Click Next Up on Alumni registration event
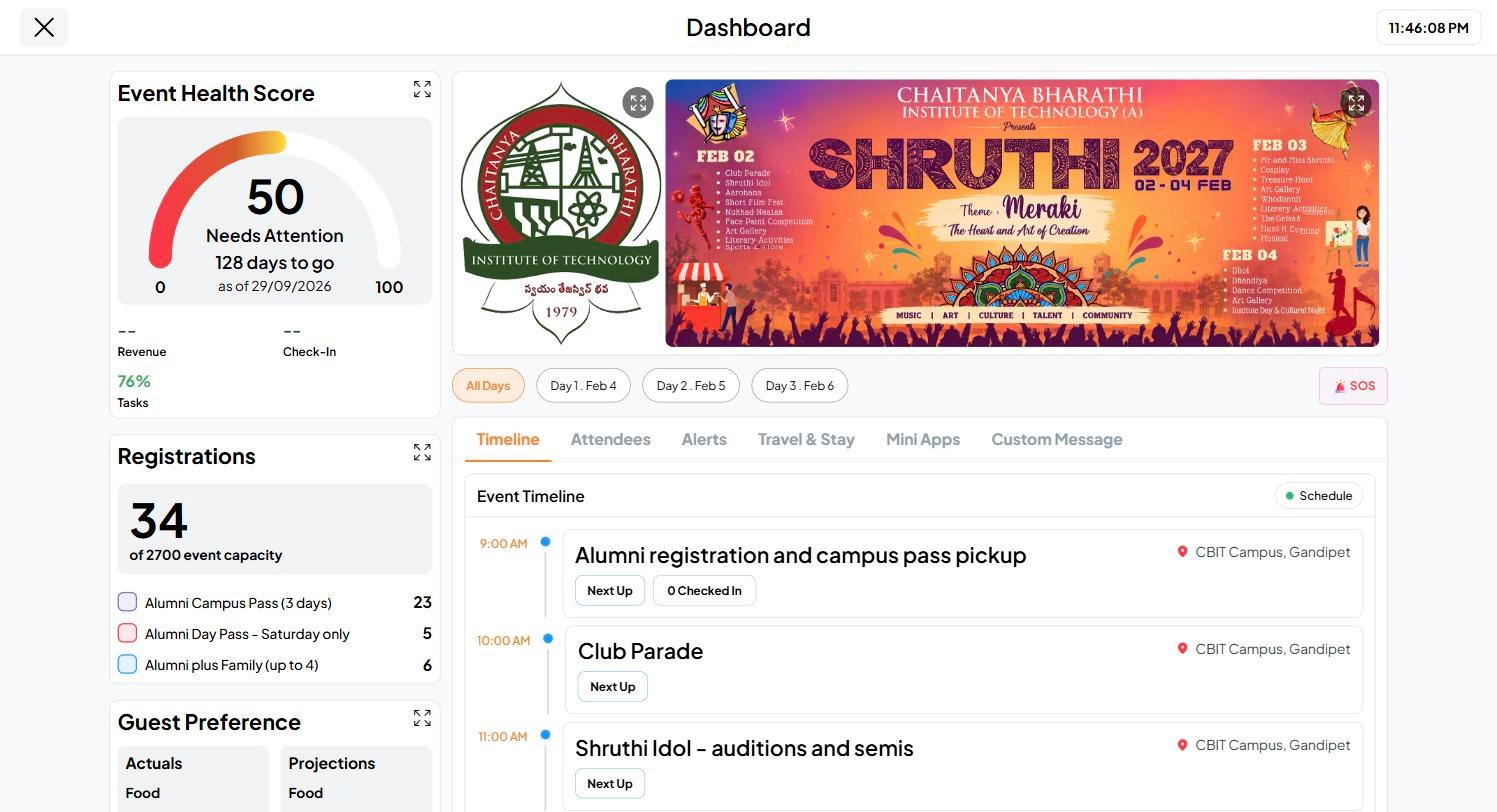Screen dimensions: 1497x812 tap(610, 591)
